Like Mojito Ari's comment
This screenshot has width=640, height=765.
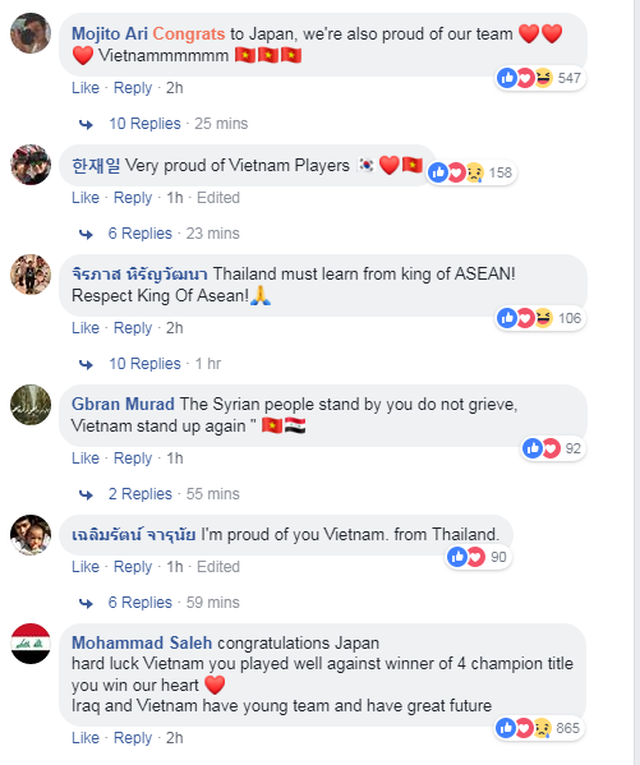click(x=85, y=88)
